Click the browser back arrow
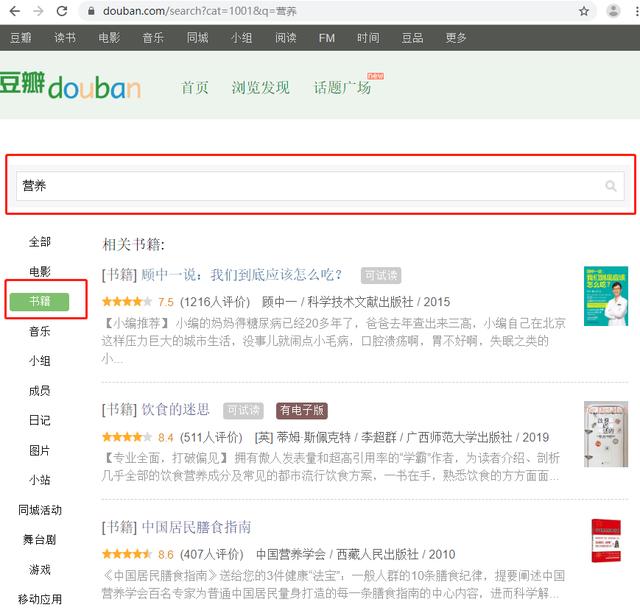 point(13,11)
